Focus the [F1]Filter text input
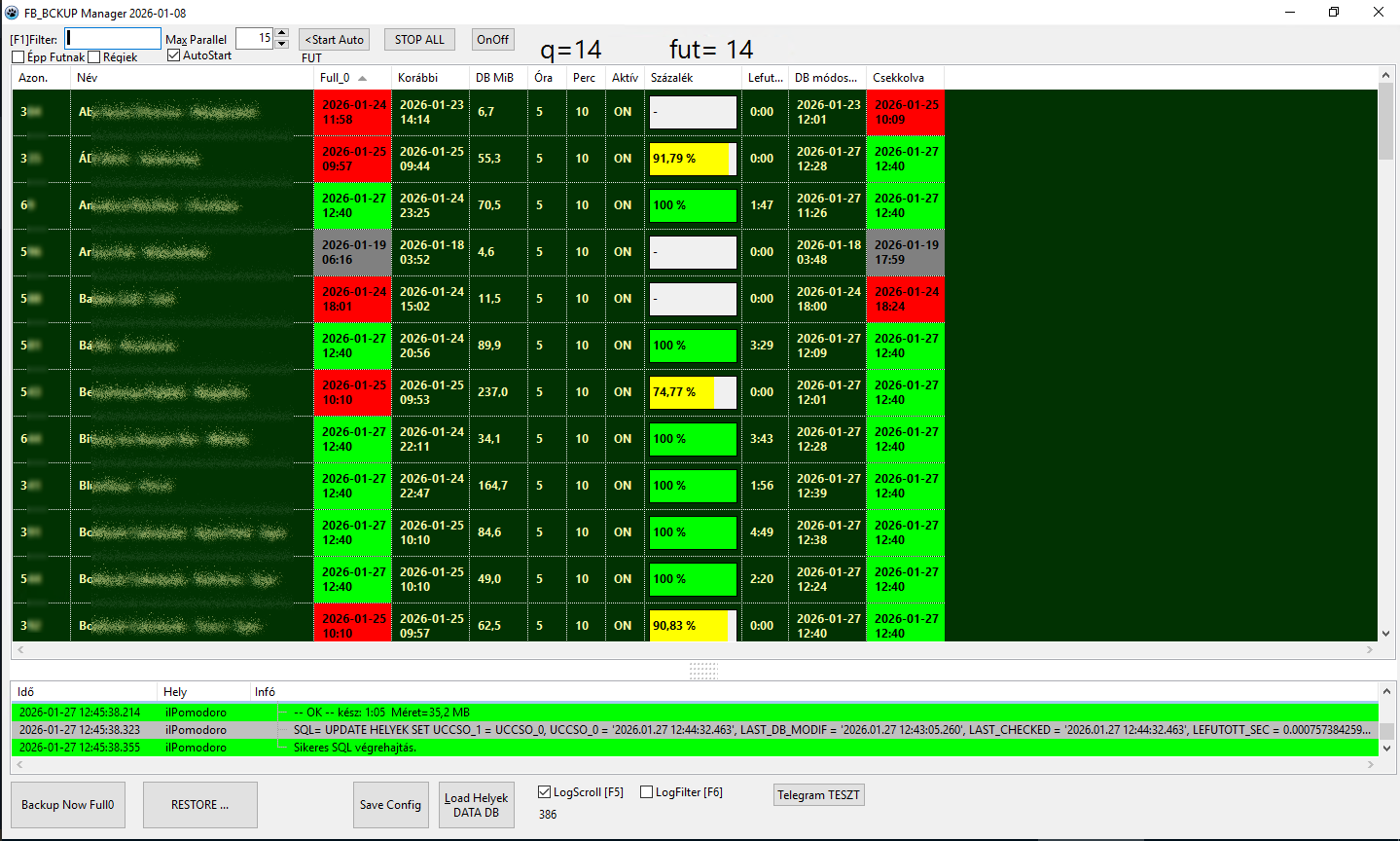 click(113, 39)
